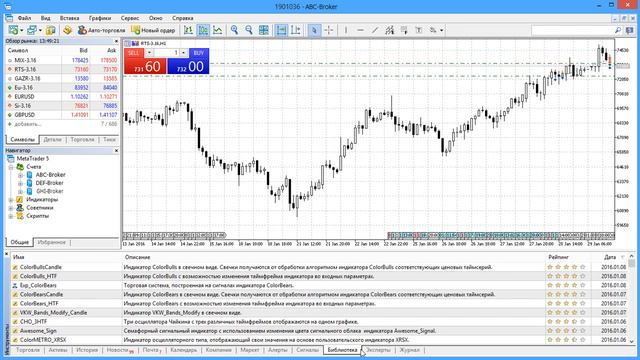Switch chart to bar chart mode
Image resolution: width=640 pixels, height=360 pixels.
188,30
